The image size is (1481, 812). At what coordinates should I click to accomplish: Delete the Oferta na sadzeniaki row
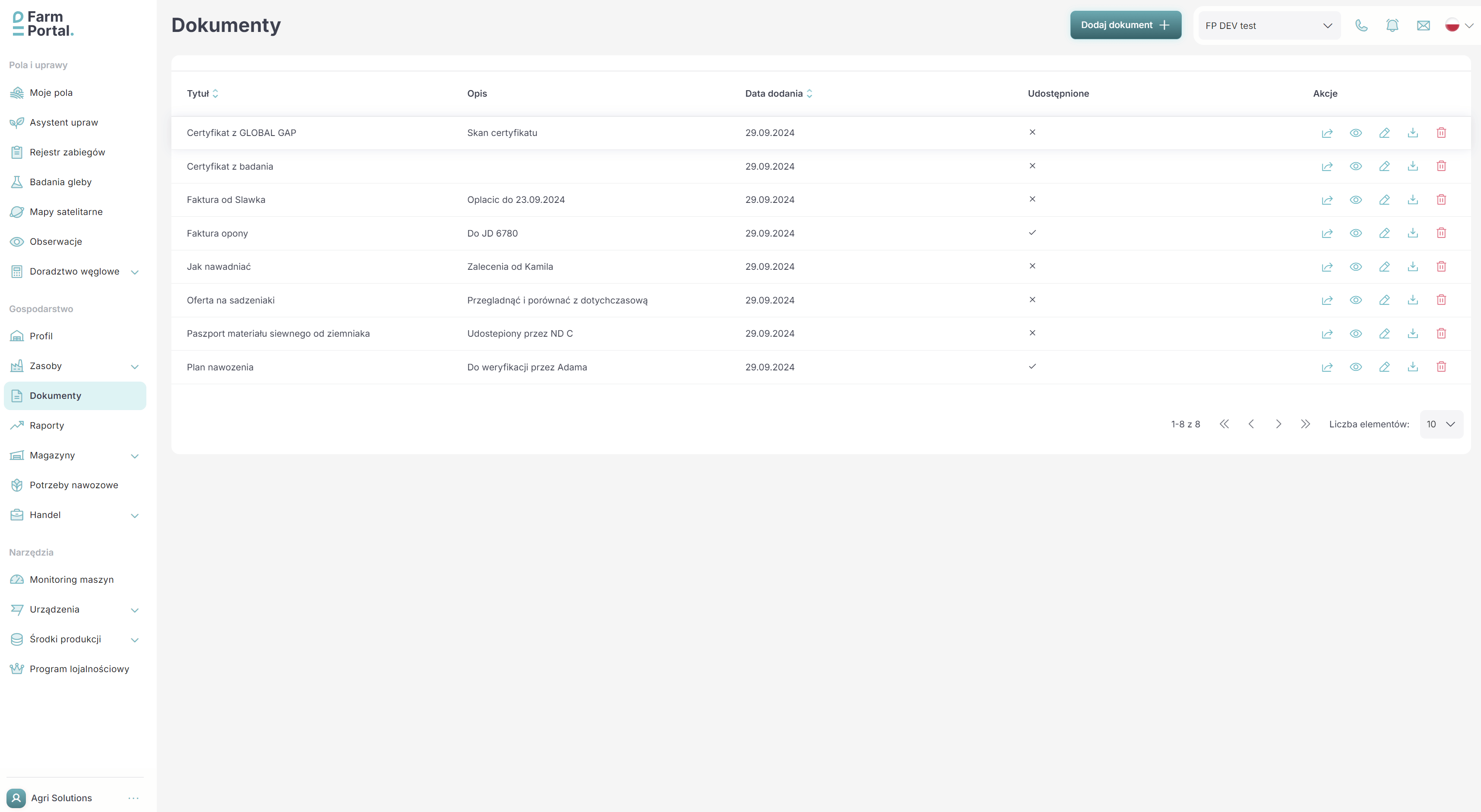pyautogui.click(x=1441, y=300)
